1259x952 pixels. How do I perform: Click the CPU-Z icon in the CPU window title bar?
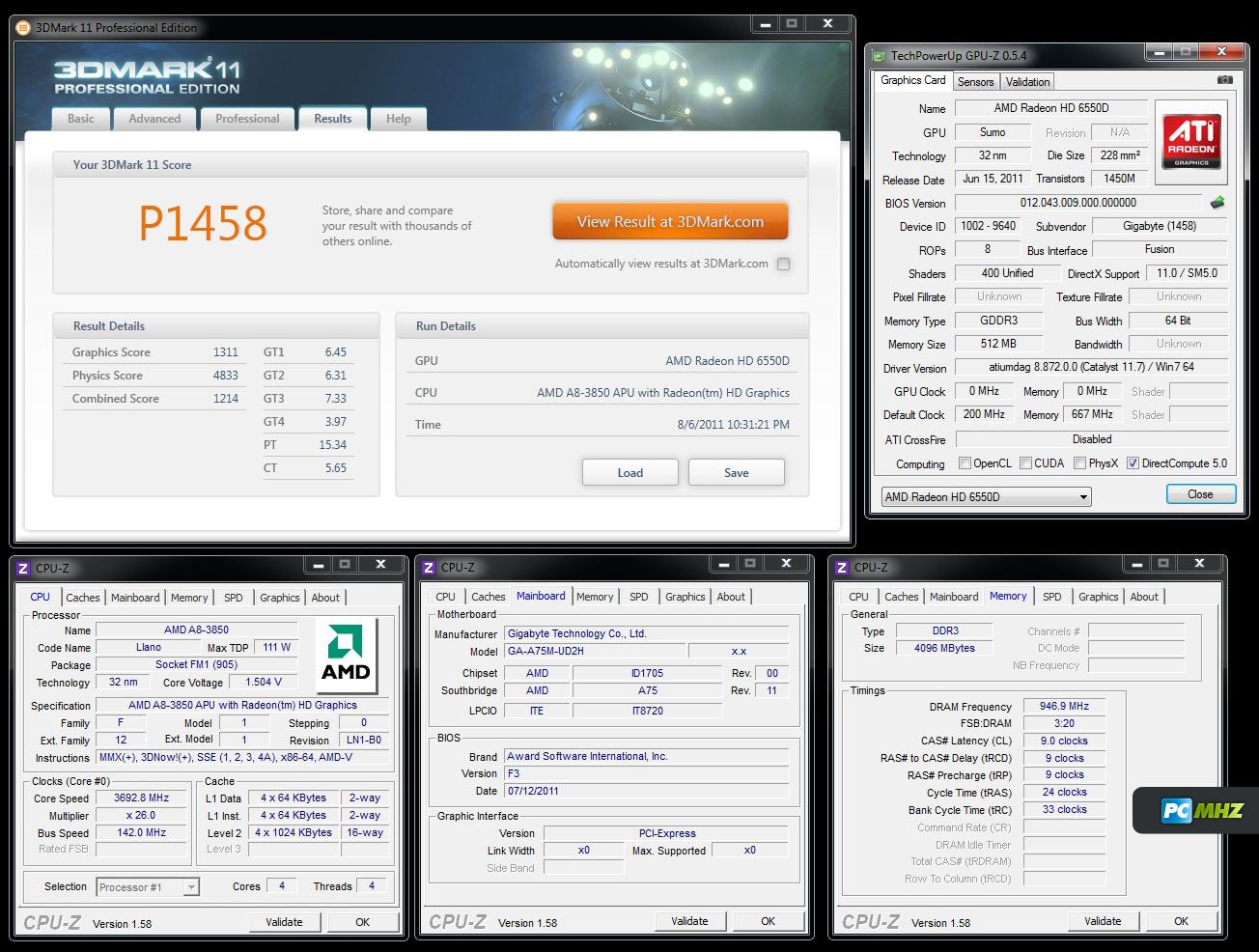[24, 569]
